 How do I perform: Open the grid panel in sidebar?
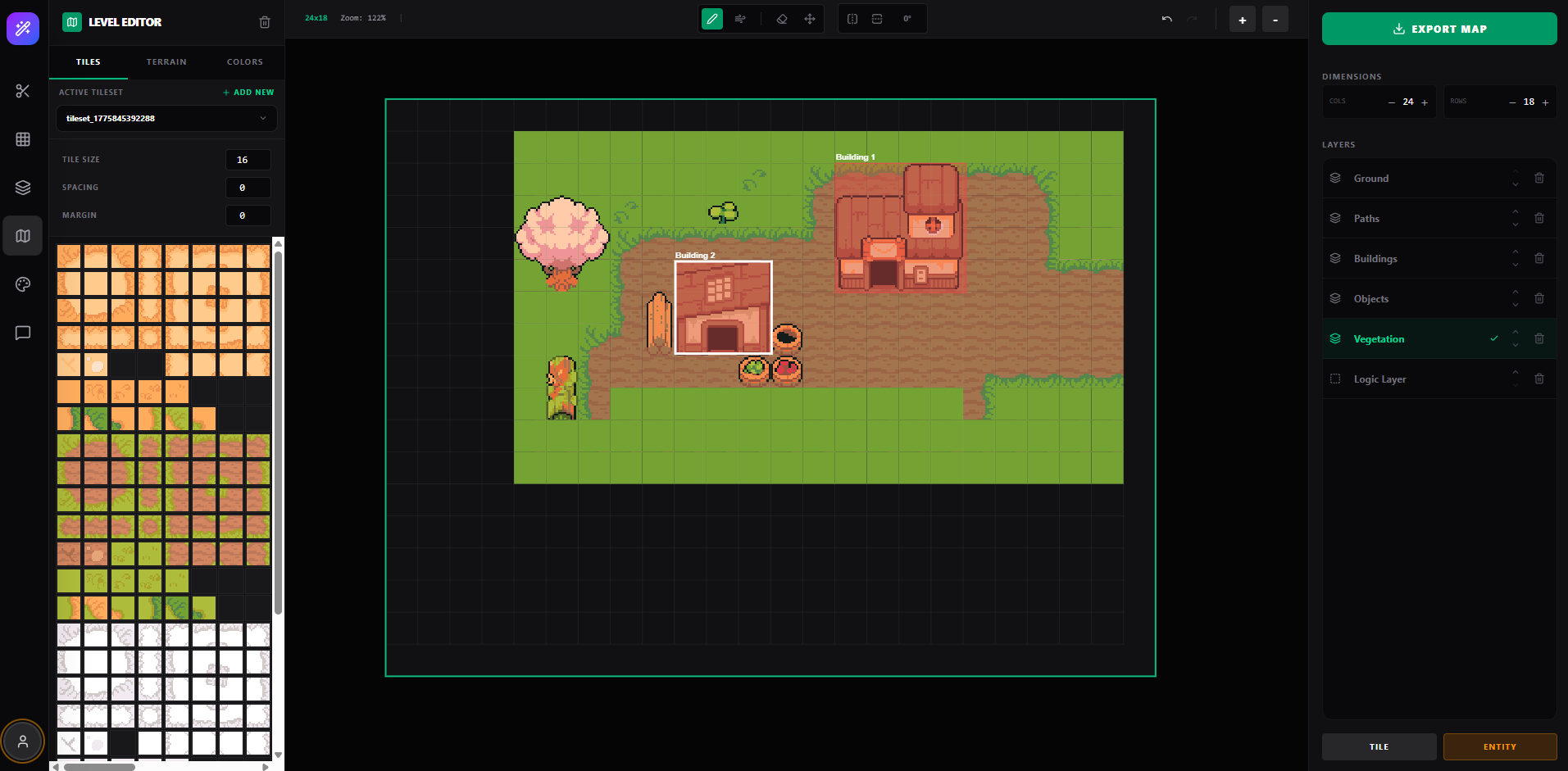pos(23,139)
